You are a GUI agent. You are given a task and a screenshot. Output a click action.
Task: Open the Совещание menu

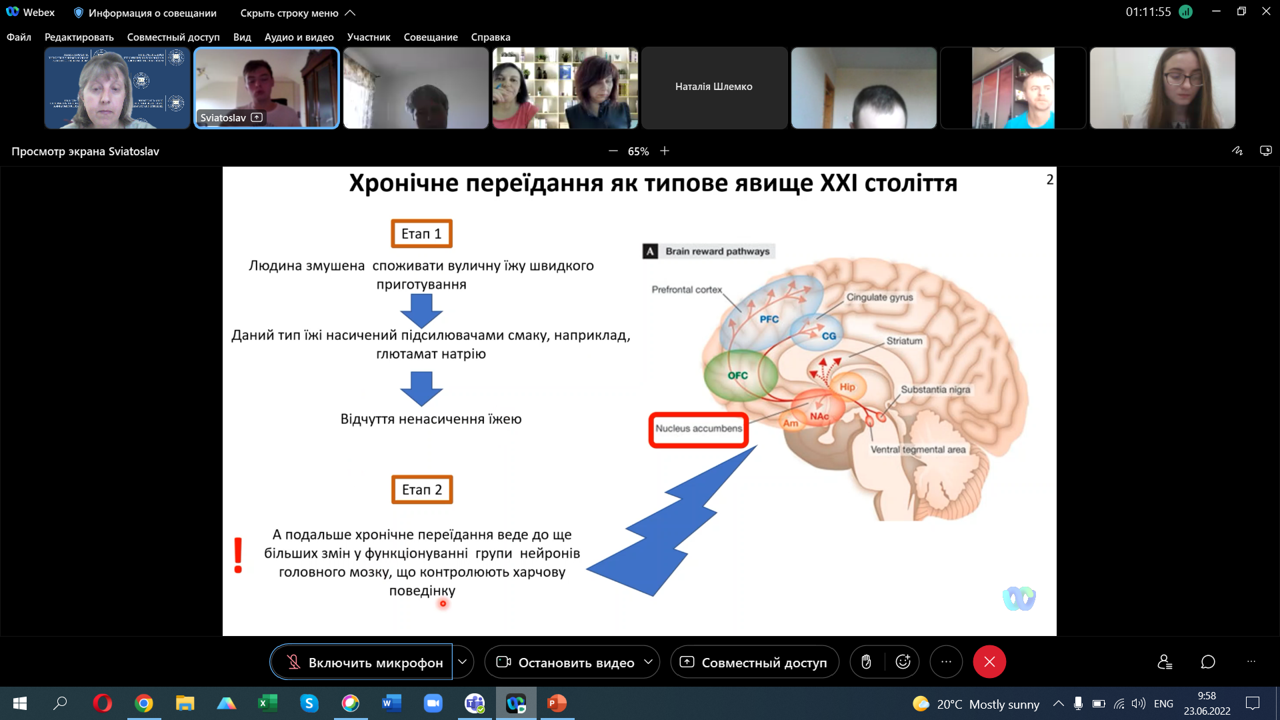tap(431, 37)
